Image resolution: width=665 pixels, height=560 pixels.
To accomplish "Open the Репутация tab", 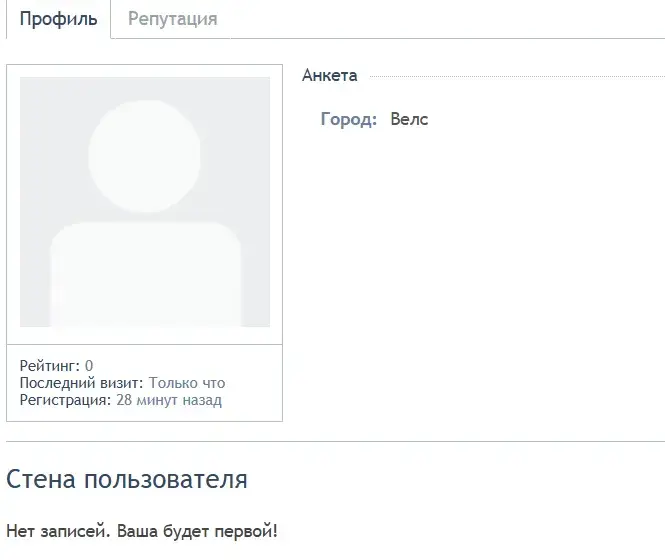I will (x=173, y=19).
